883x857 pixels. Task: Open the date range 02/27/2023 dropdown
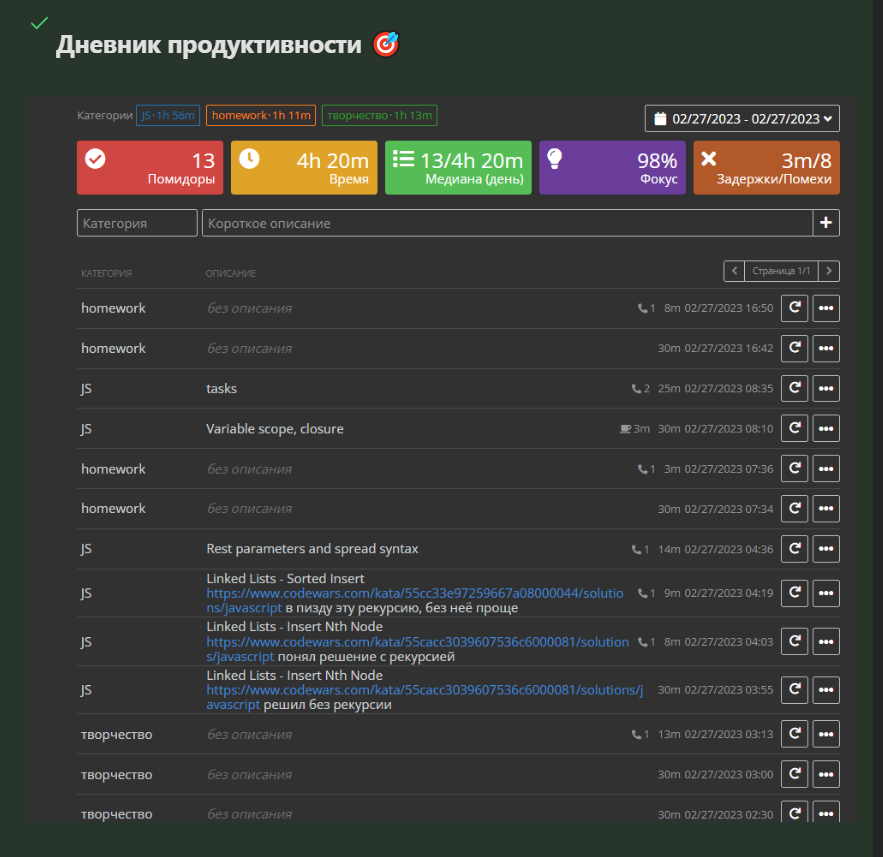pos(742,119)
